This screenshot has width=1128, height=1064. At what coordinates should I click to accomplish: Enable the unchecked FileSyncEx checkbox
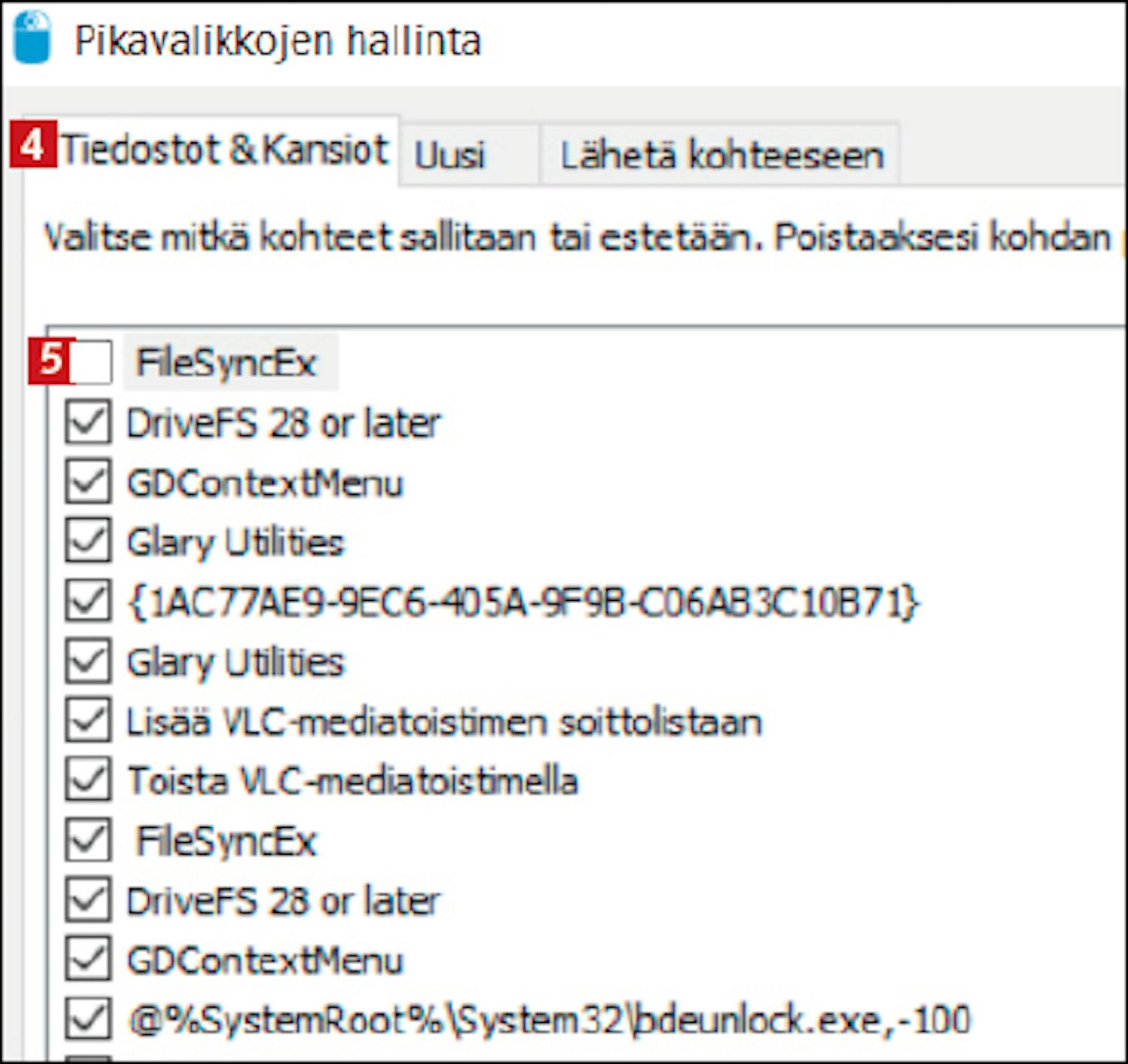point(90,362)
